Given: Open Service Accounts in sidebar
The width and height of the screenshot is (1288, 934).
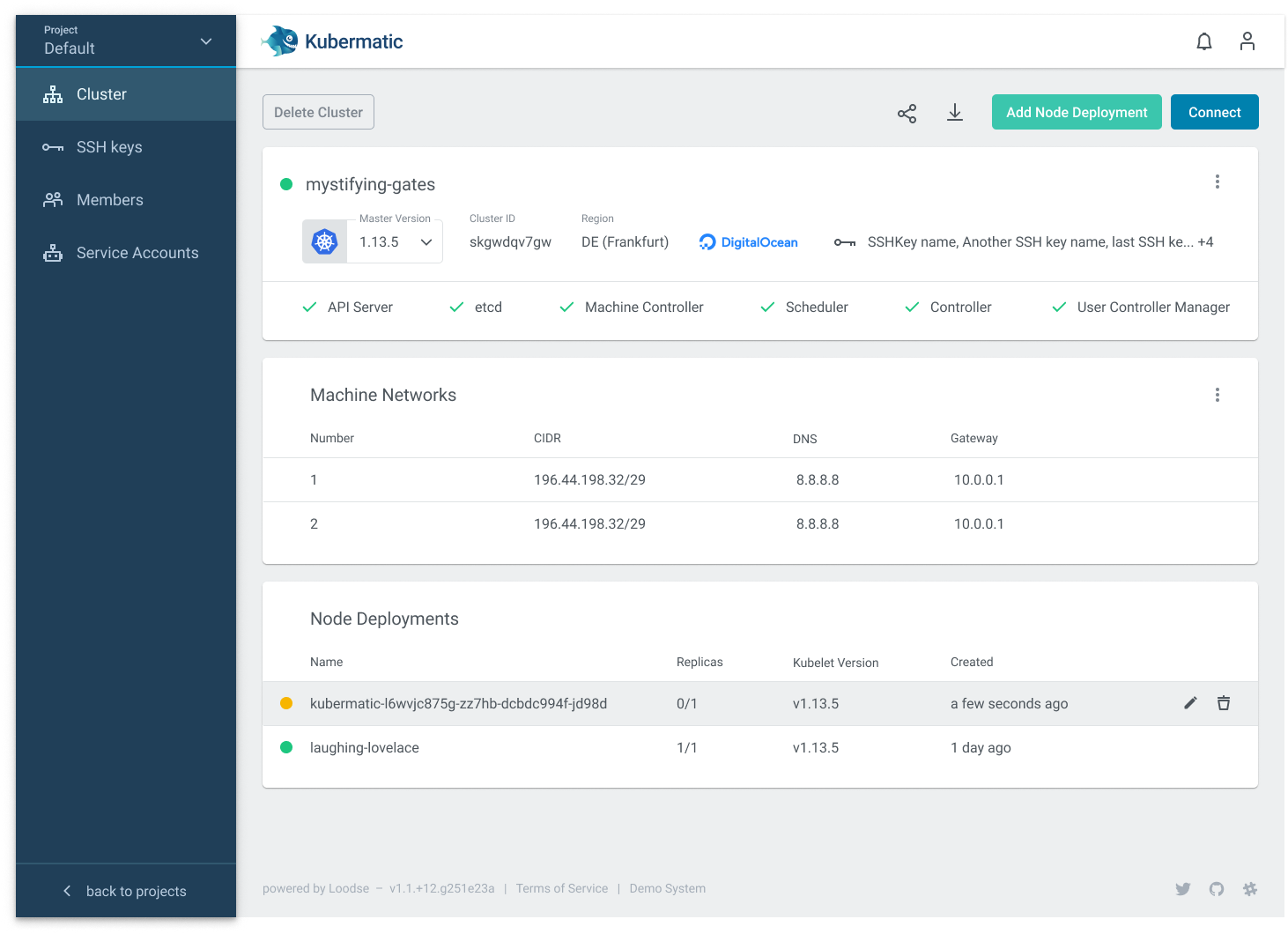Looking at the screenshot, I should 126,253.
